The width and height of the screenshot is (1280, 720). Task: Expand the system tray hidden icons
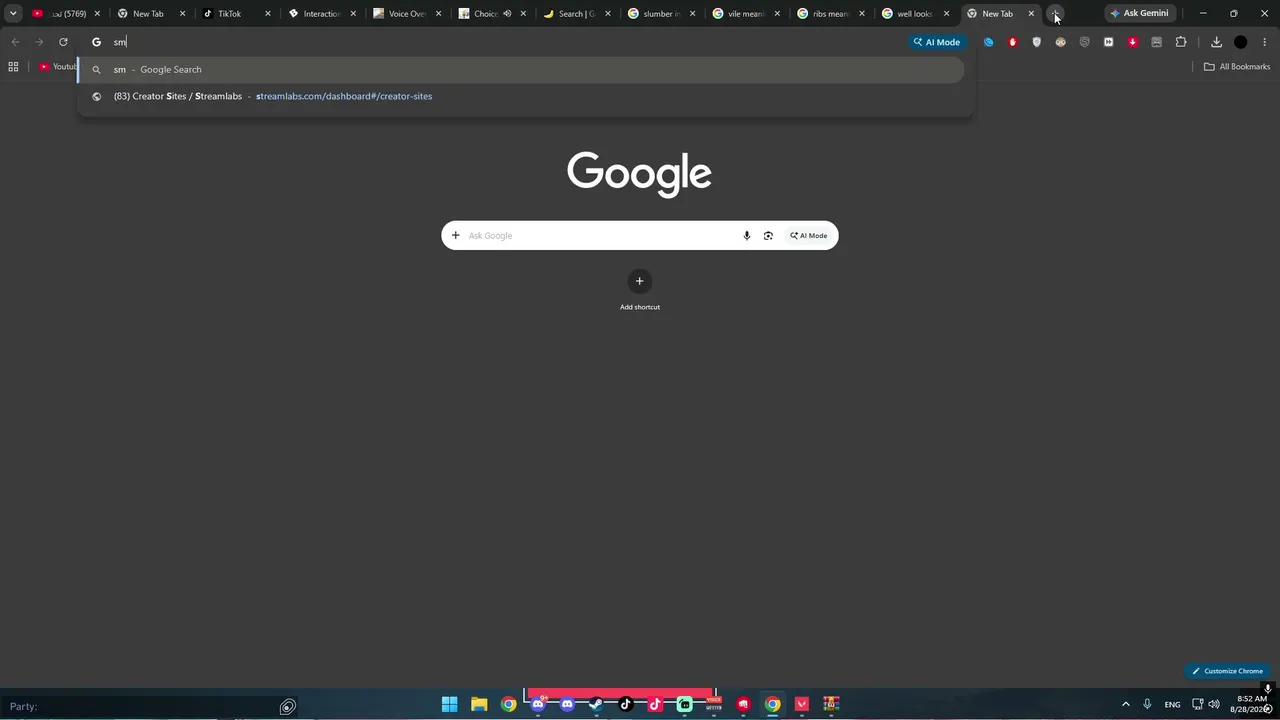pos(1125,704)
